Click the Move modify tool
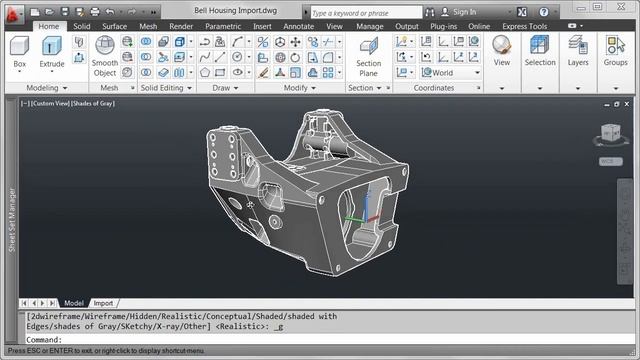 pyautogui.click(x=295, y=42)
